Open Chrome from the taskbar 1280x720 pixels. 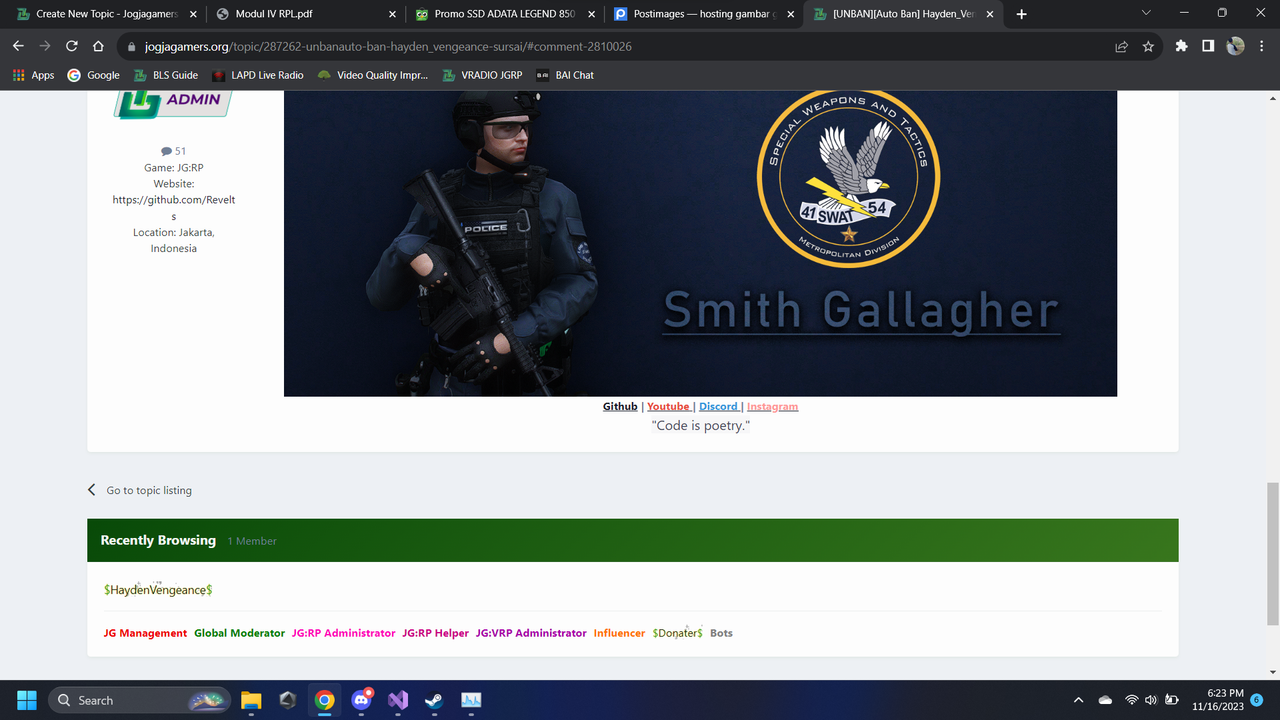(x=325, y=700)
